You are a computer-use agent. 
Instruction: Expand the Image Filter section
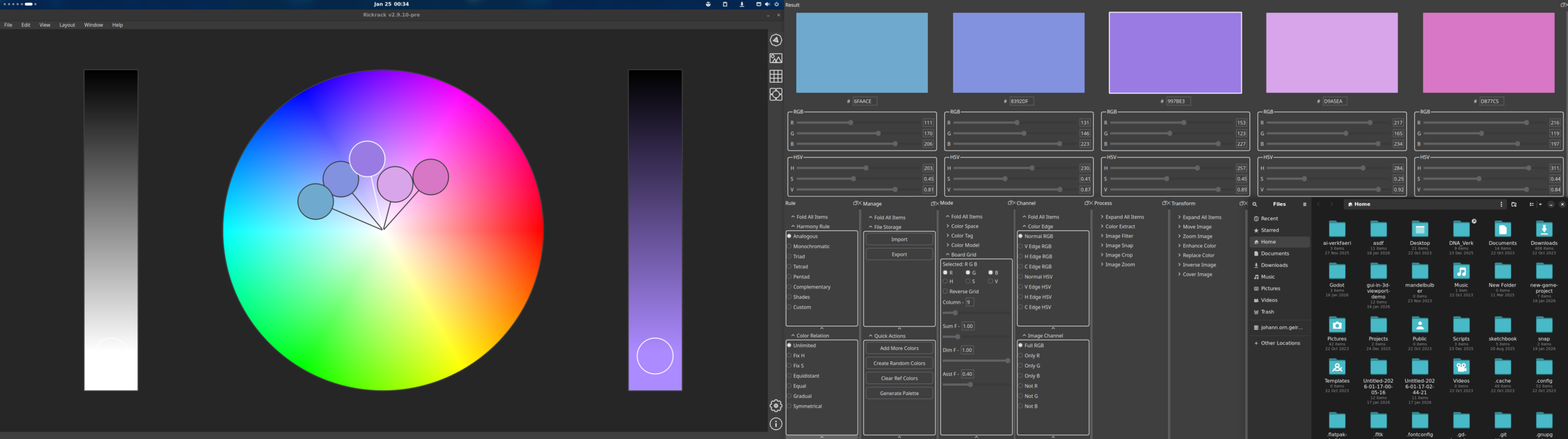[1118, 236]
